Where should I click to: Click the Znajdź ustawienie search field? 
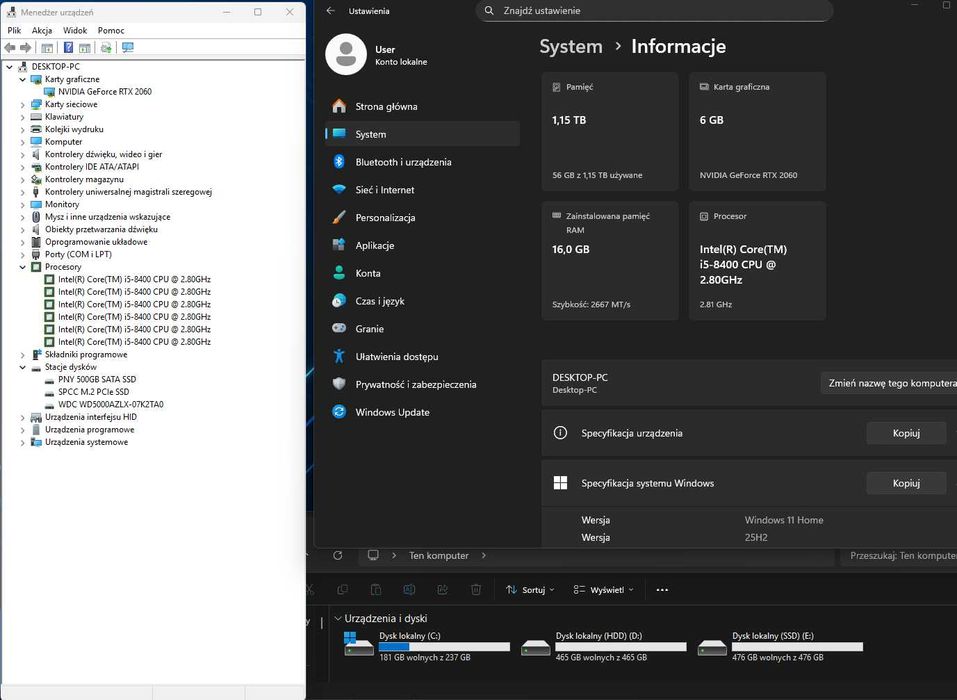[654, 11]
